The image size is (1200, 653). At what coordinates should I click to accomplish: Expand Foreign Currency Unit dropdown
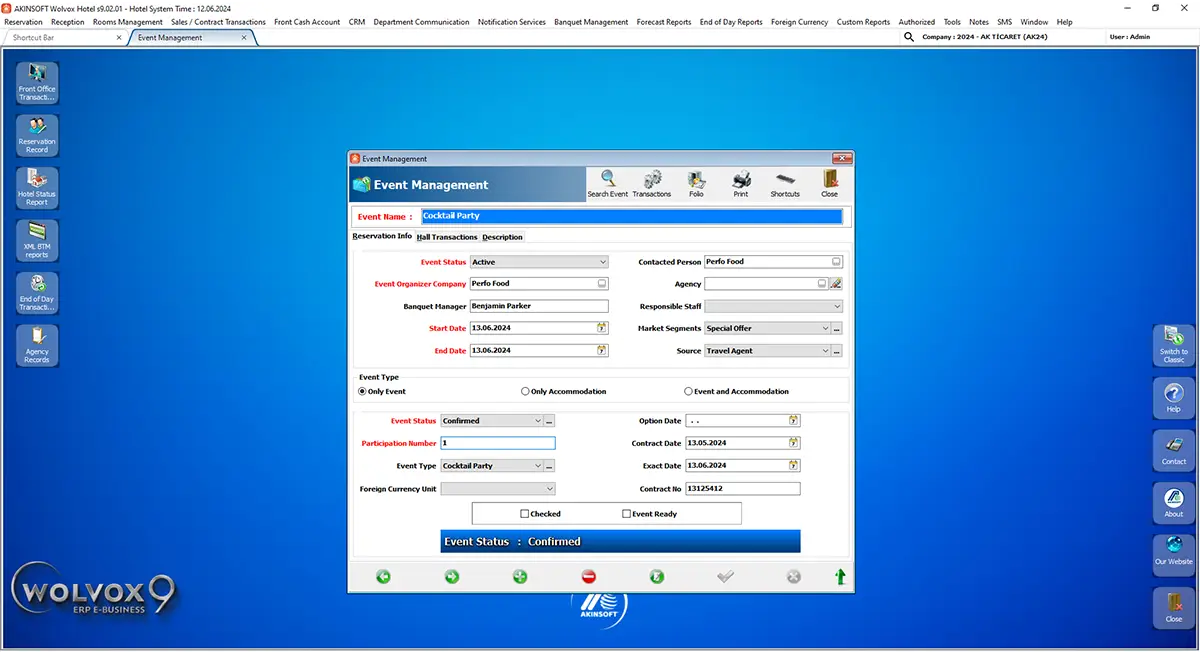[549, 489]
